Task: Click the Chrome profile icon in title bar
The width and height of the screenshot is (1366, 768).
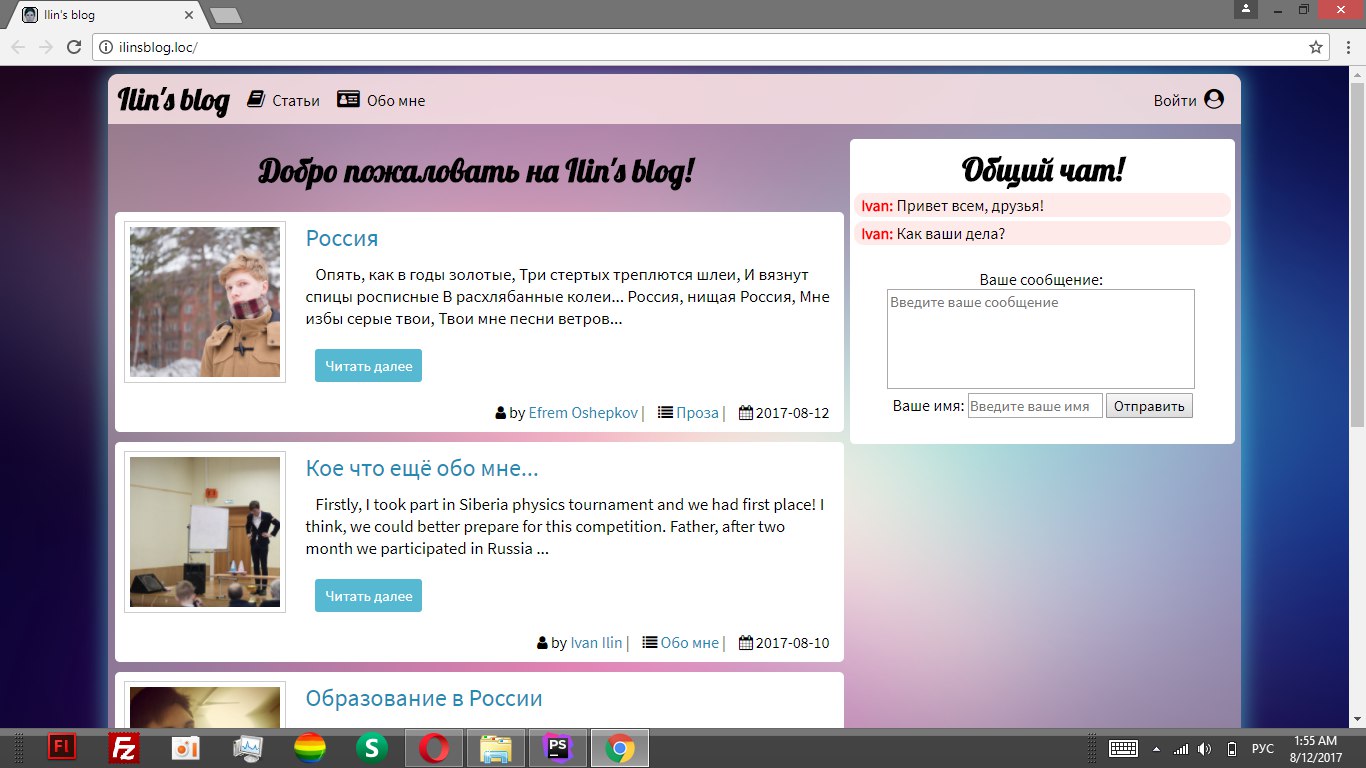Action: pos(1246,9)
